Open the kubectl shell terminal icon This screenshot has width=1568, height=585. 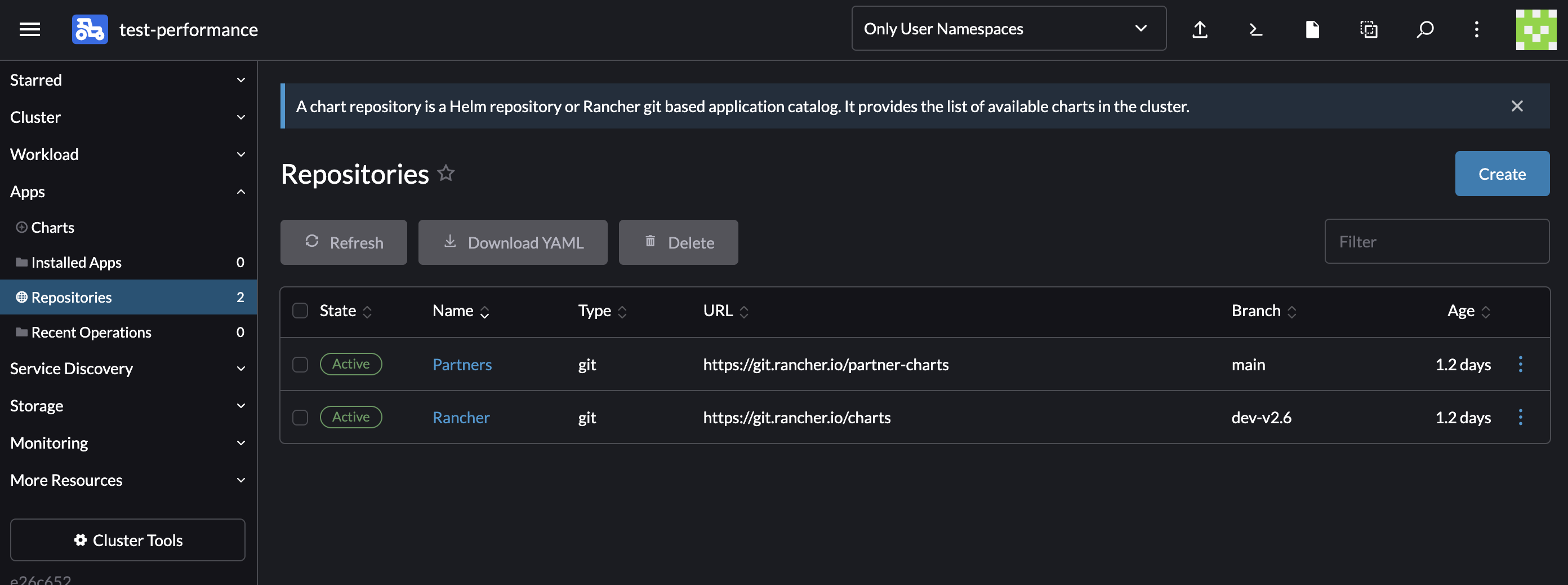coord(1255,29)
